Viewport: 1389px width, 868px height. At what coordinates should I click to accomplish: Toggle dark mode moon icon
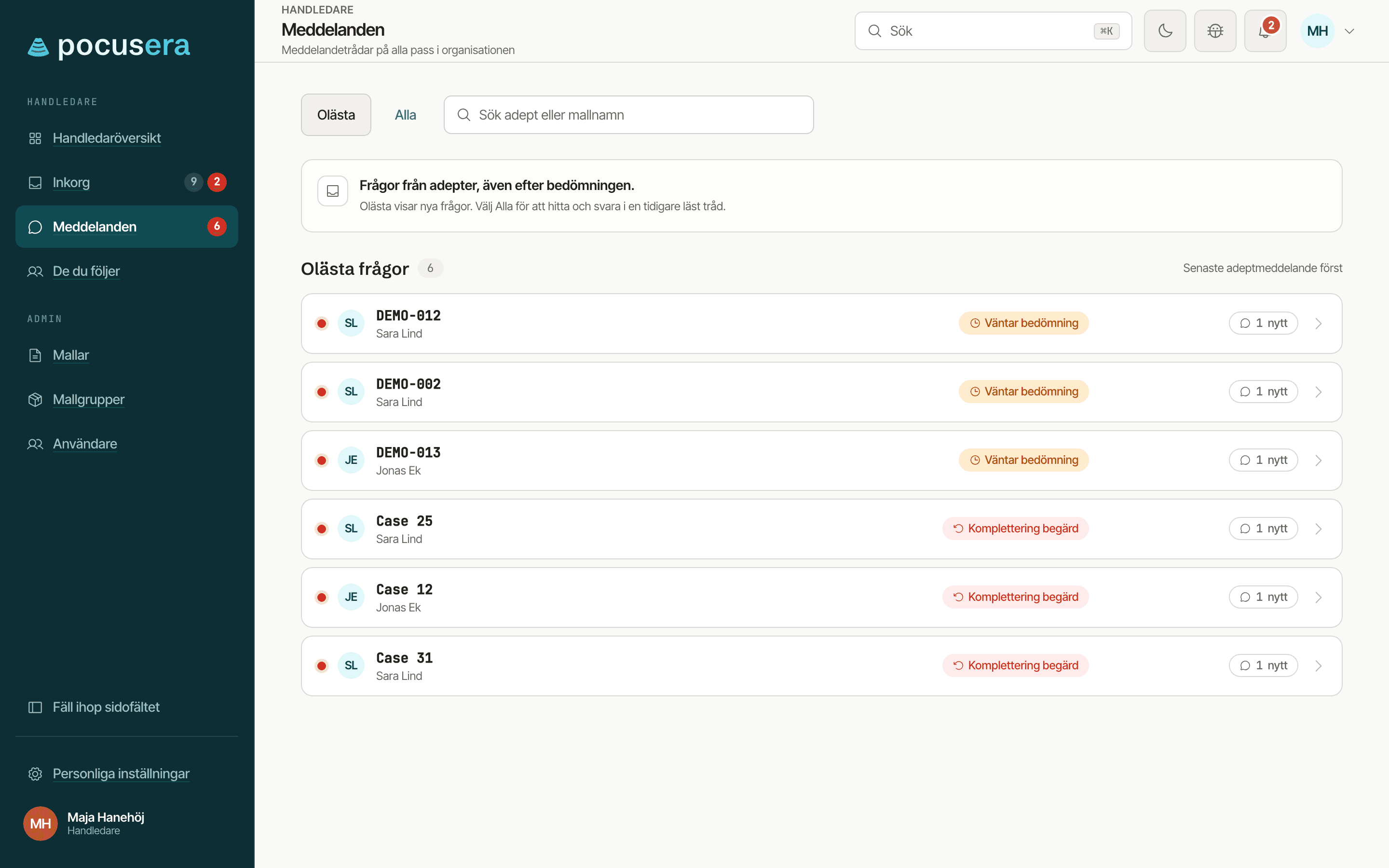(1165, 31)
